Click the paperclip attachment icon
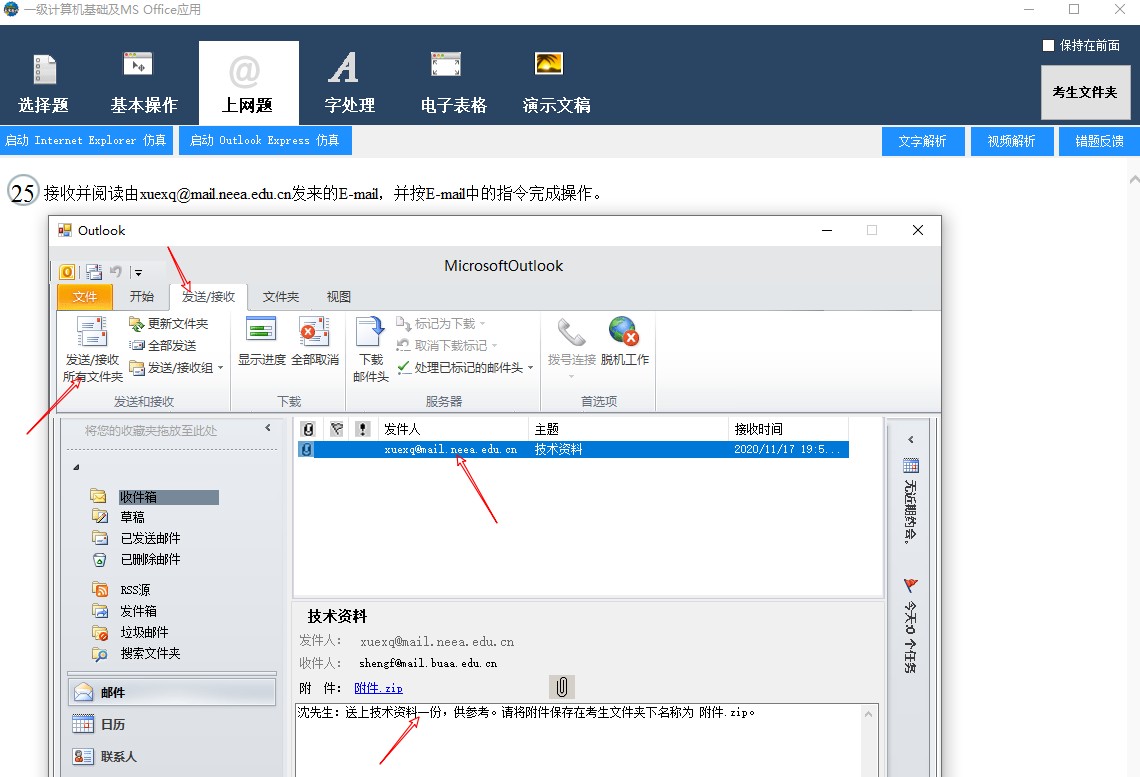Viewport: 1140px width, 777px height. (x=561, y=687)
